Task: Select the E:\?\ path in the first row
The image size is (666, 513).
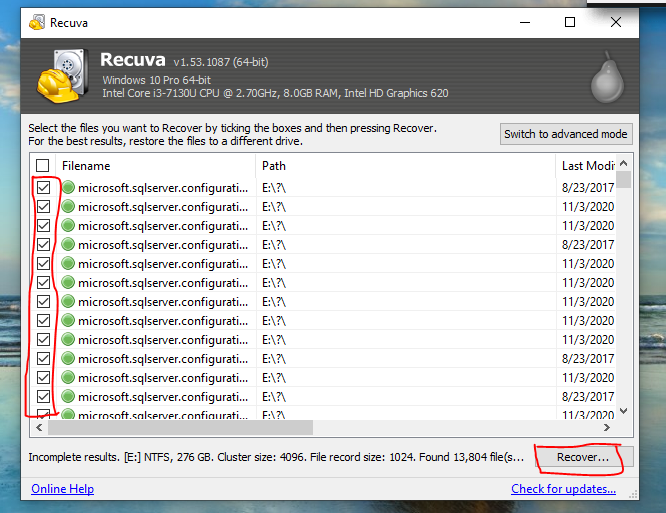Action: pyautogui.click(x=274, y=188)
